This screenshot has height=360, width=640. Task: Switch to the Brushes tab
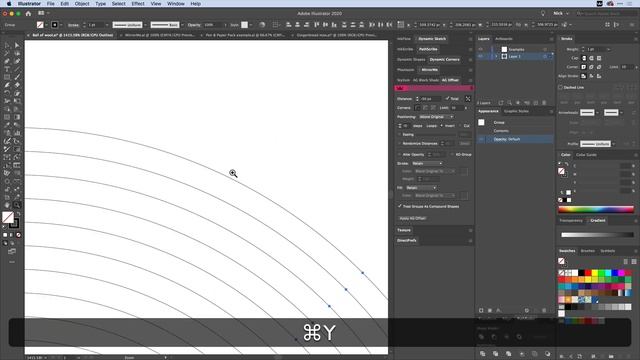coord(588,251)
